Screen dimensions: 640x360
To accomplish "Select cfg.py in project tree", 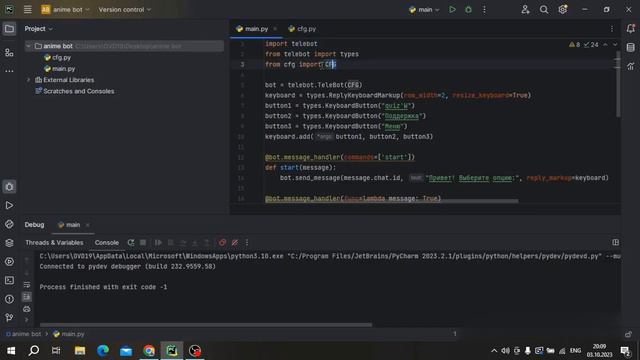I will [58, 58].
